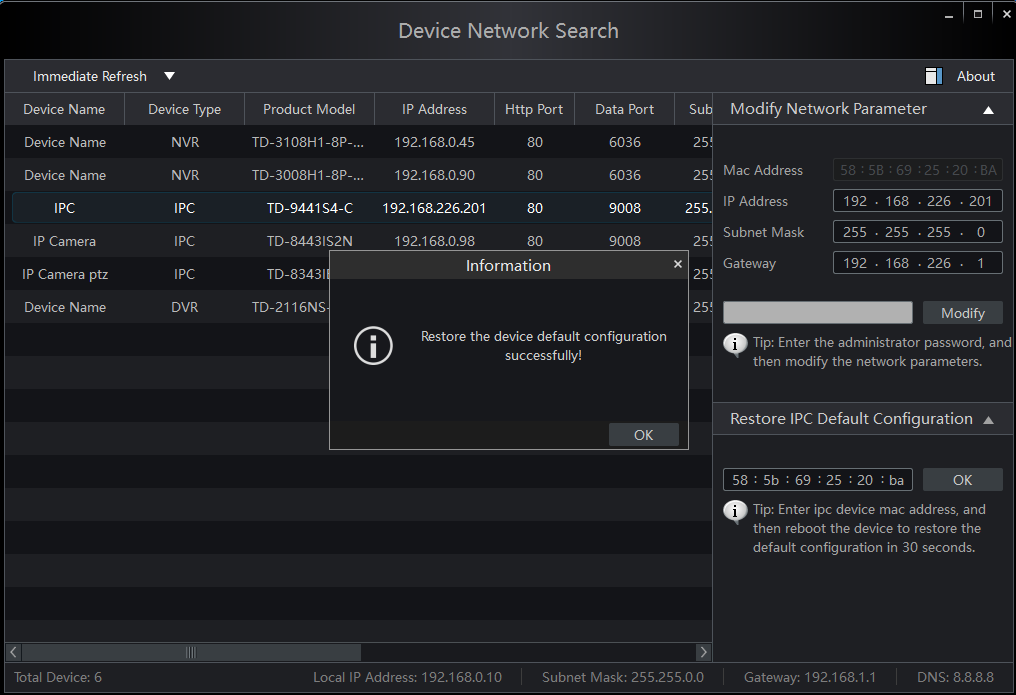Click the Subnet Mask input field
1016x695 pixels.
tap(918, 232)
